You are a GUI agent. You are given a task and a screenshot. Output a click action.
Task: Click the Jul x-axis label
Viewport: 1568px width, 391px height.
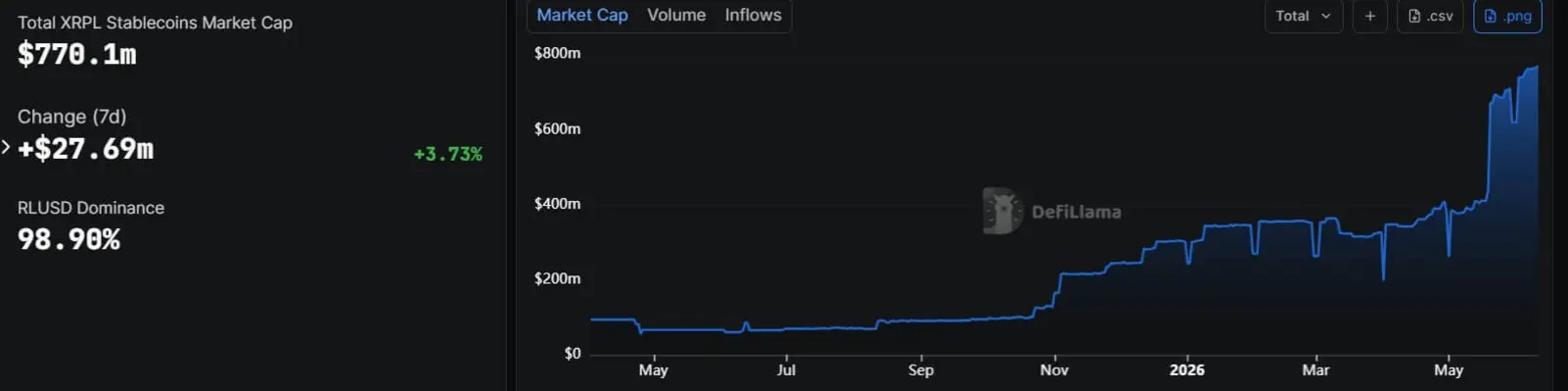pos(786,369)
